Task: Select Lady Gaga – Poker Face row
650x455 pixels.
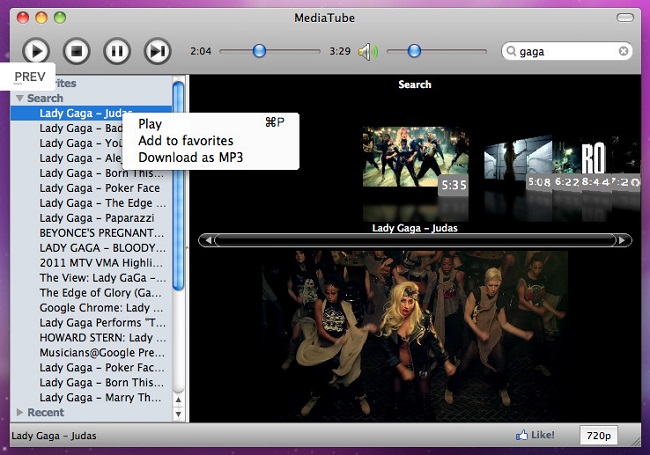Action: [x=91, y=188]
